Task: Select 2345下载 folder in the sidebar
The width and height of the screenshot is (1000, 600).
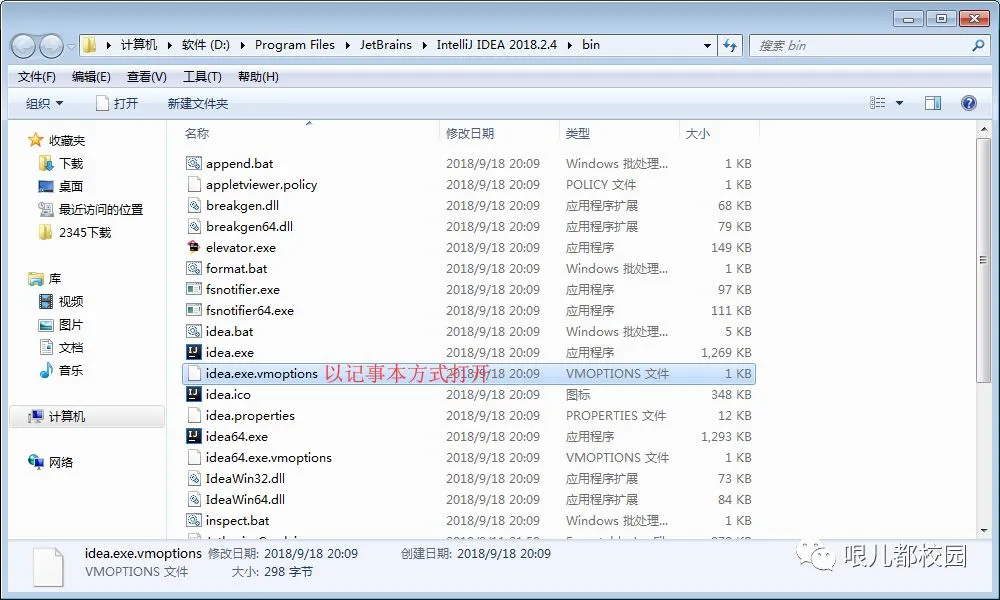Action: click(75, 232)
